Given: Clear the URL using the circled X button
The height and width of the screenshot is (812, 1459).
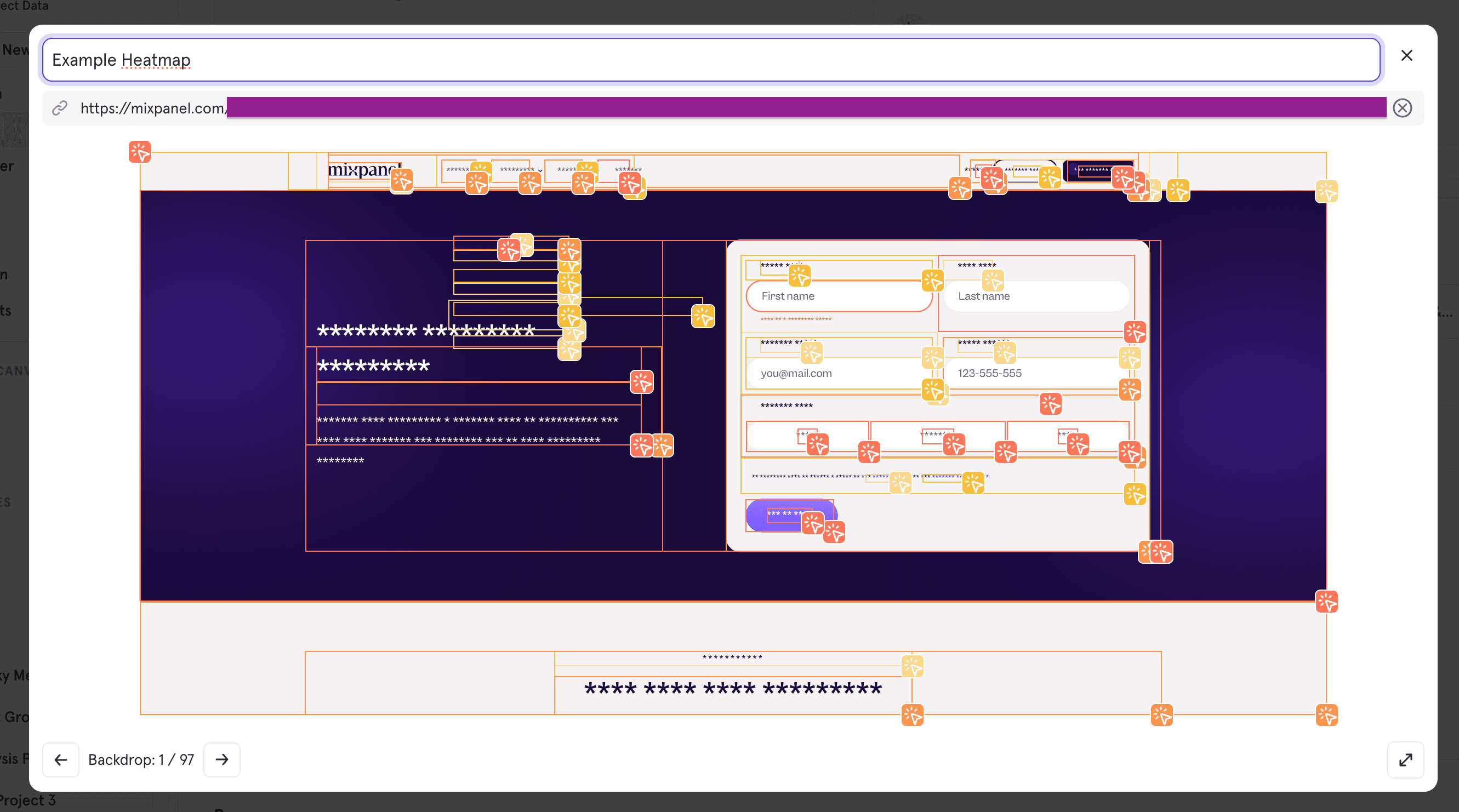Looking at the screenshot, I should click(1403, 107).
